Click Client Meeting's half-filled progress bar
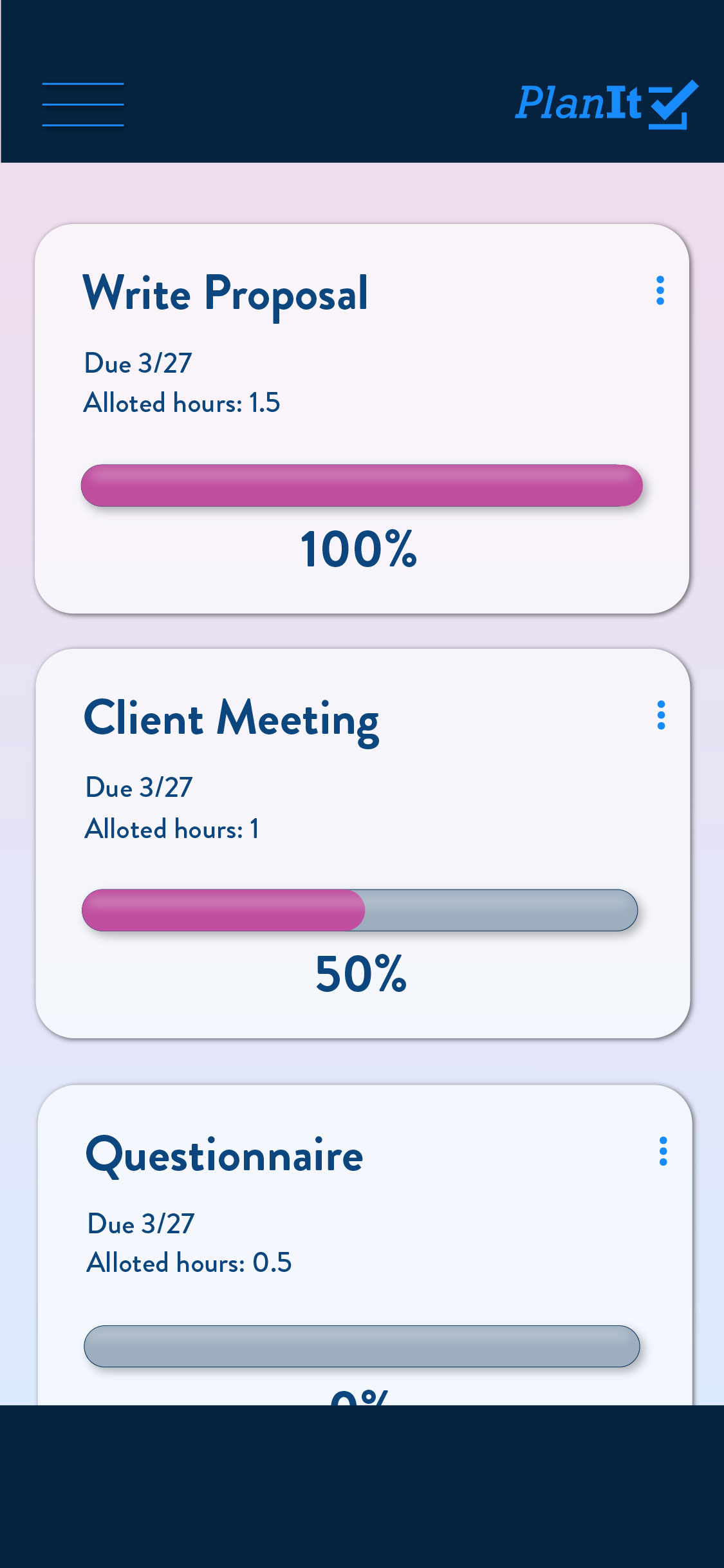 tap(360, 910)
